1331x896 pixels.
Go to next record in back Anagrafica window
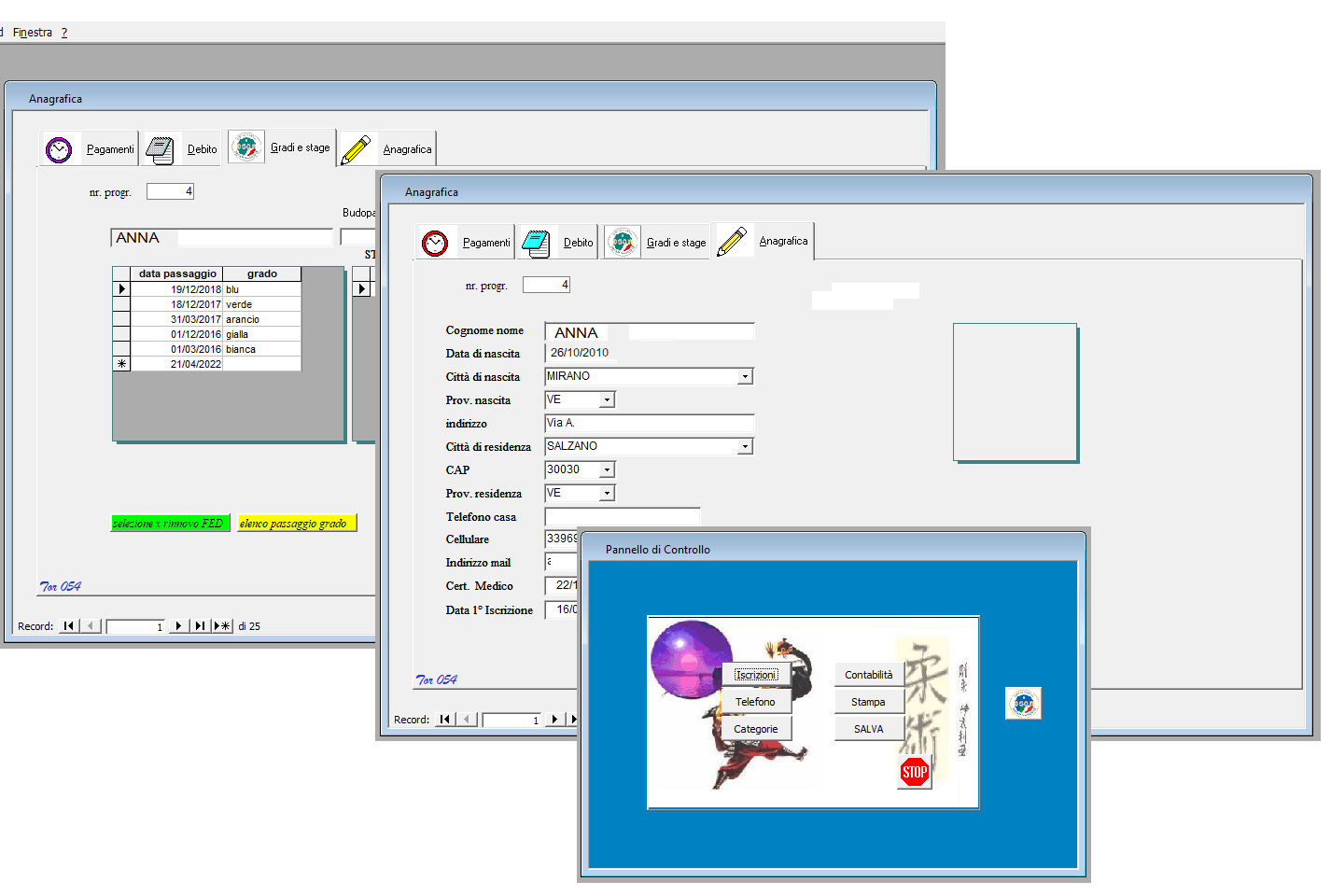[178, 626]
